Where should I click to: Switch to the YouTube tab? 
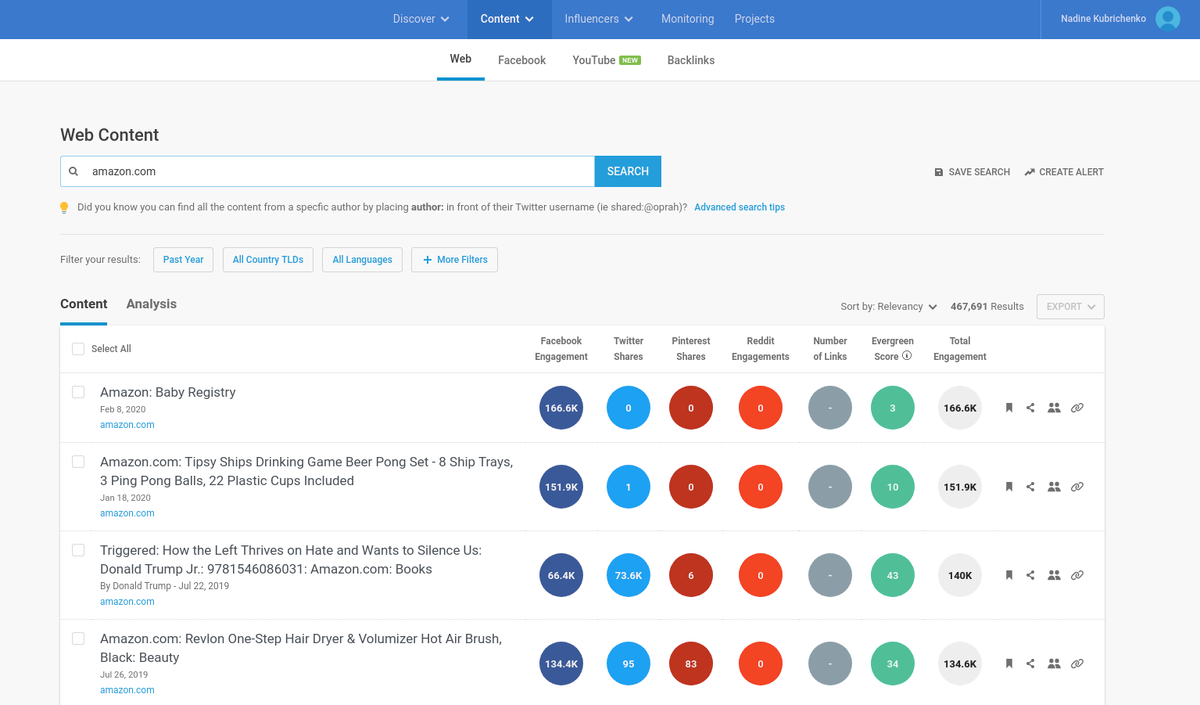[x=606, y=61]
